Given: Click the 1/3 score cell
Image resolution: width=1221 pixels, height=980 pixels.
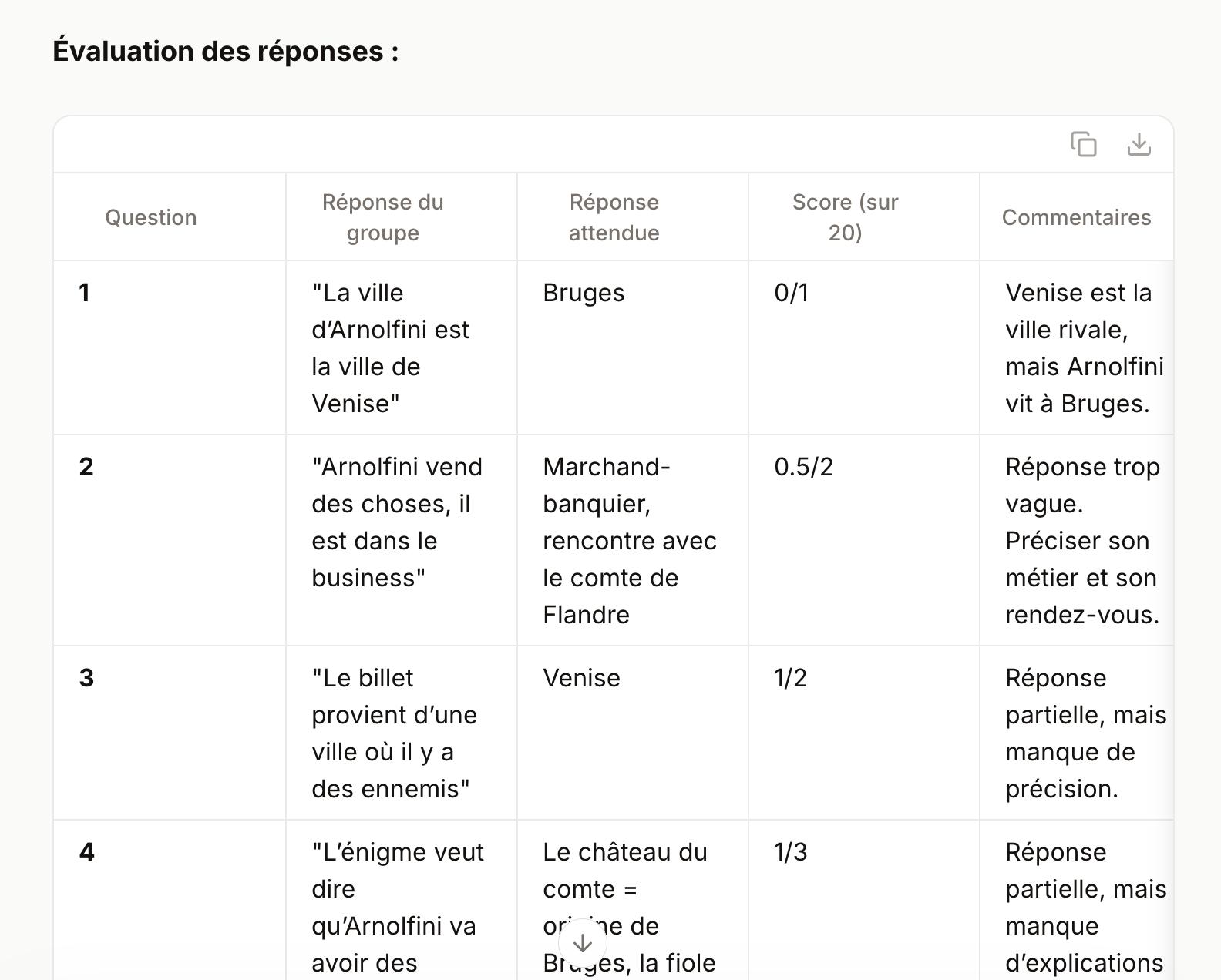Looking at the screenshot, I should pos(790,852).
